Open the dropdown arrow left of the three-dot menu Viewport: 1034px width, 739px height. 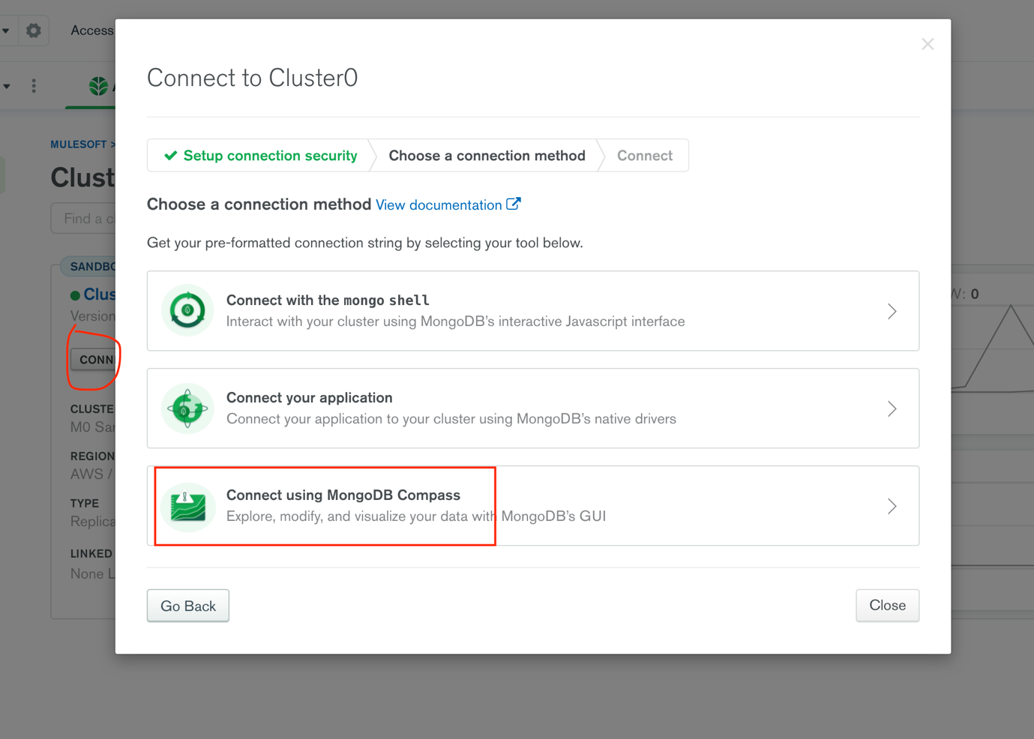pos(7,86)
